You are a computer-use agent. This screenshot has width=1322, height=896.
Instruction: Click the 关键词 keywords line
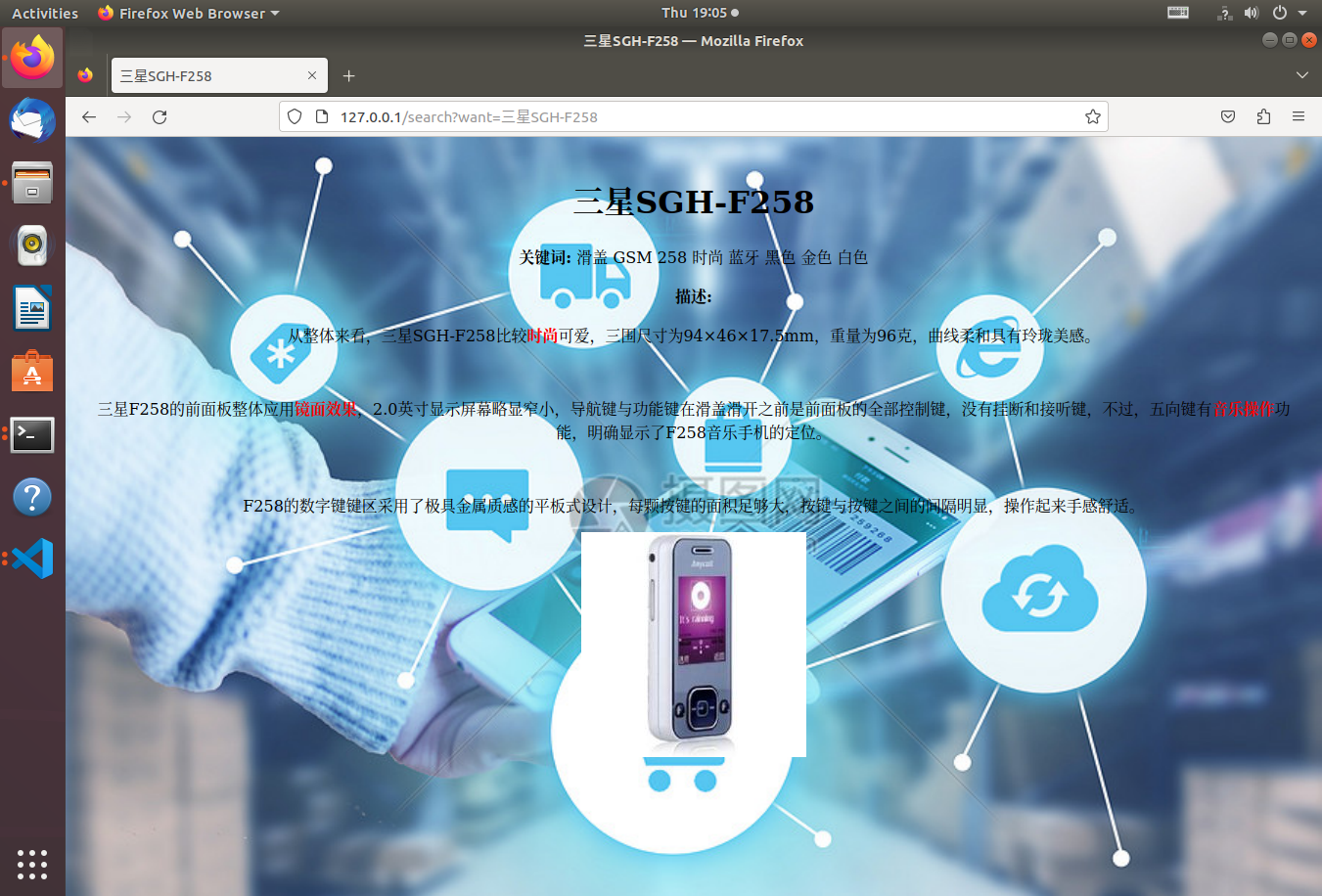[694, 257]
